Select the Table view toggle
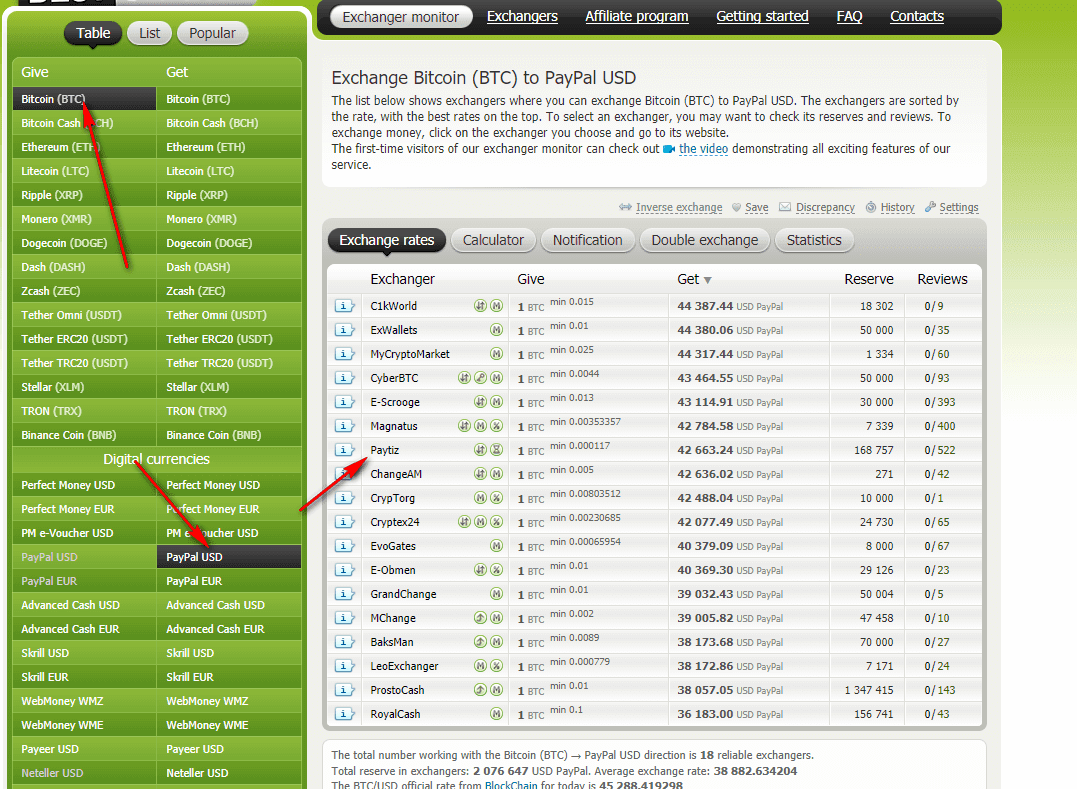This screenshot has height=789, width=1077. (93, 33)
